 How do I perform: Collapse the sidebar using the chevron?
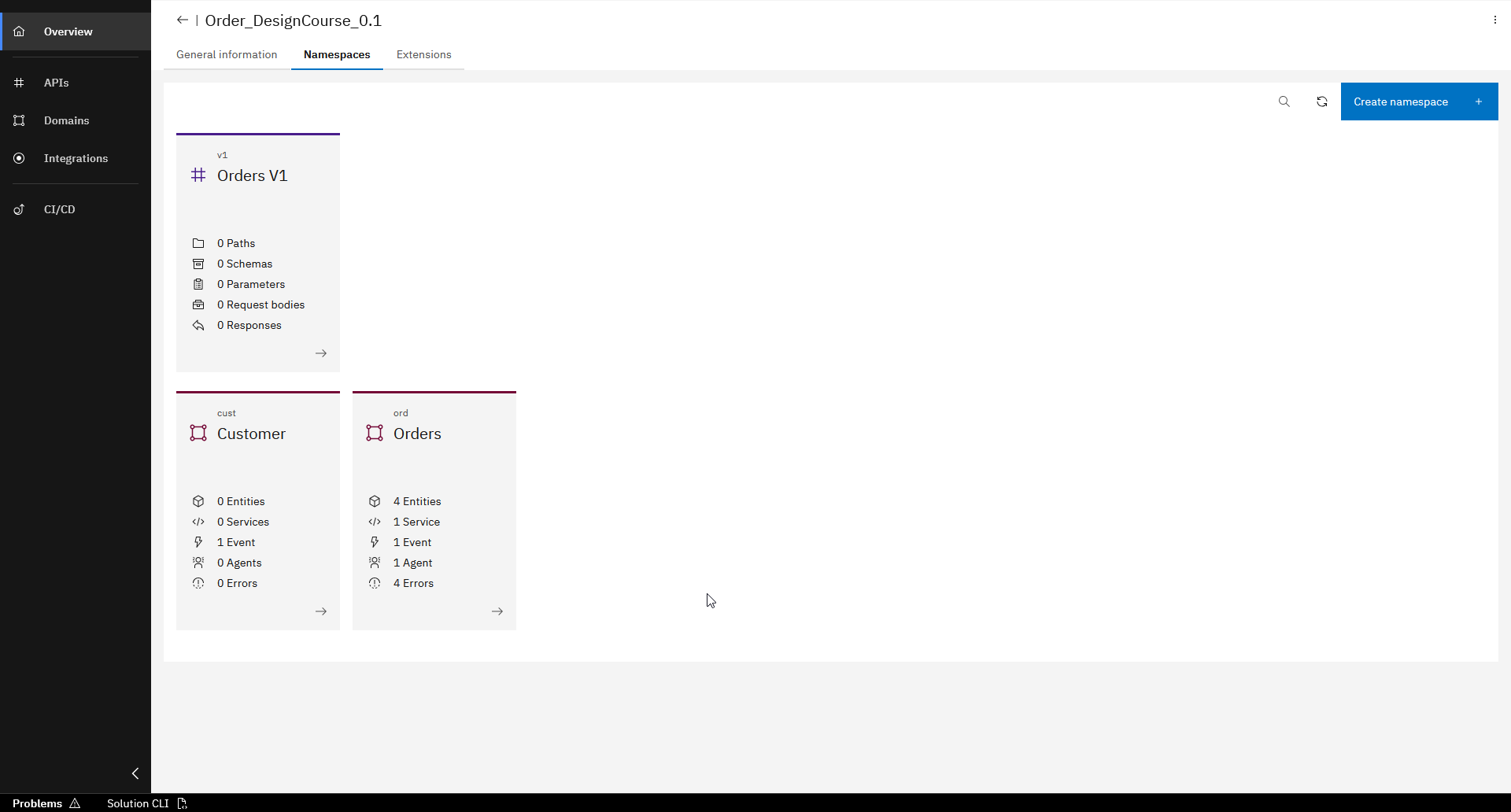point(135,773)
